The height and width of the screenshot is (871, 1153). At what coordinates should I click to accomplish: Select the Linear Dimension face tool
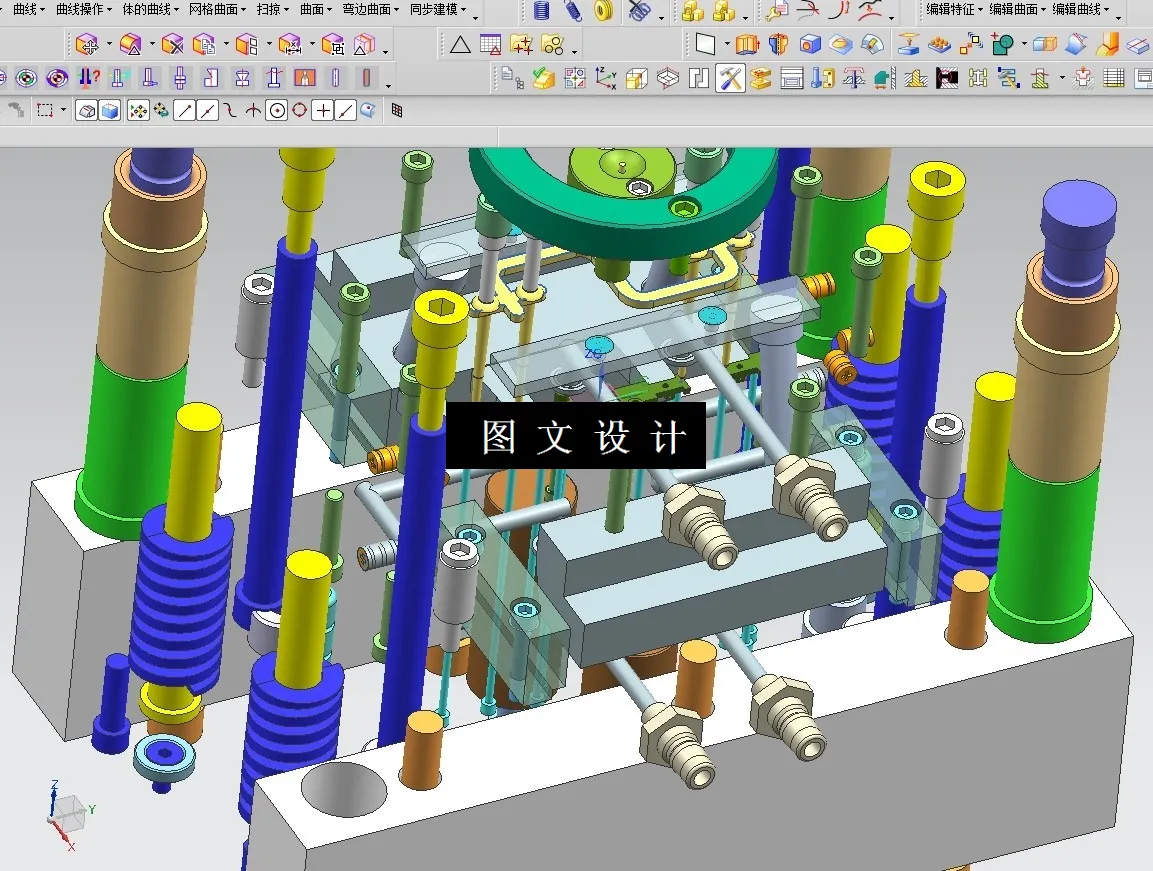(290, 46)
